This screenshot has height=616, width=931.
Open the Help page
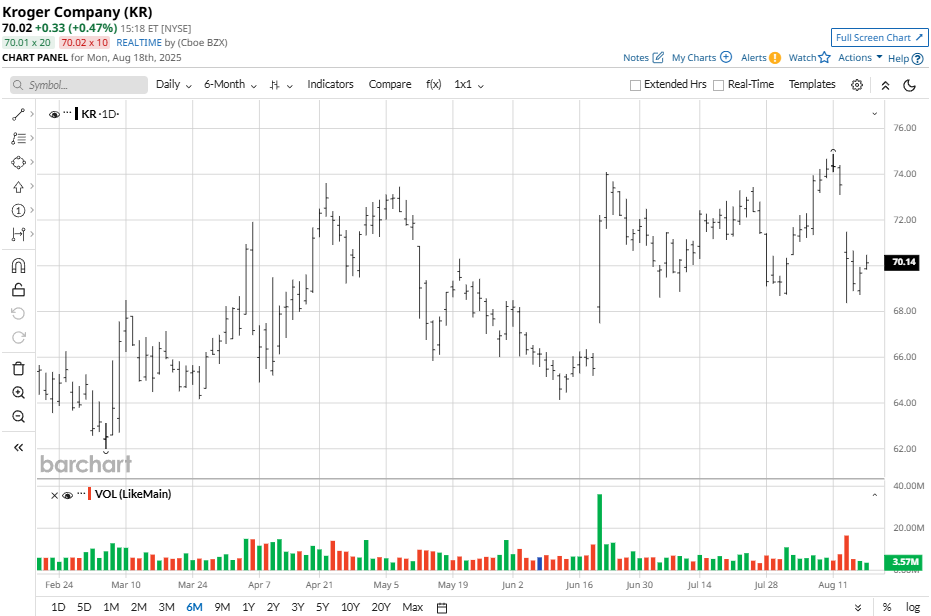click(x=905, y=58)
